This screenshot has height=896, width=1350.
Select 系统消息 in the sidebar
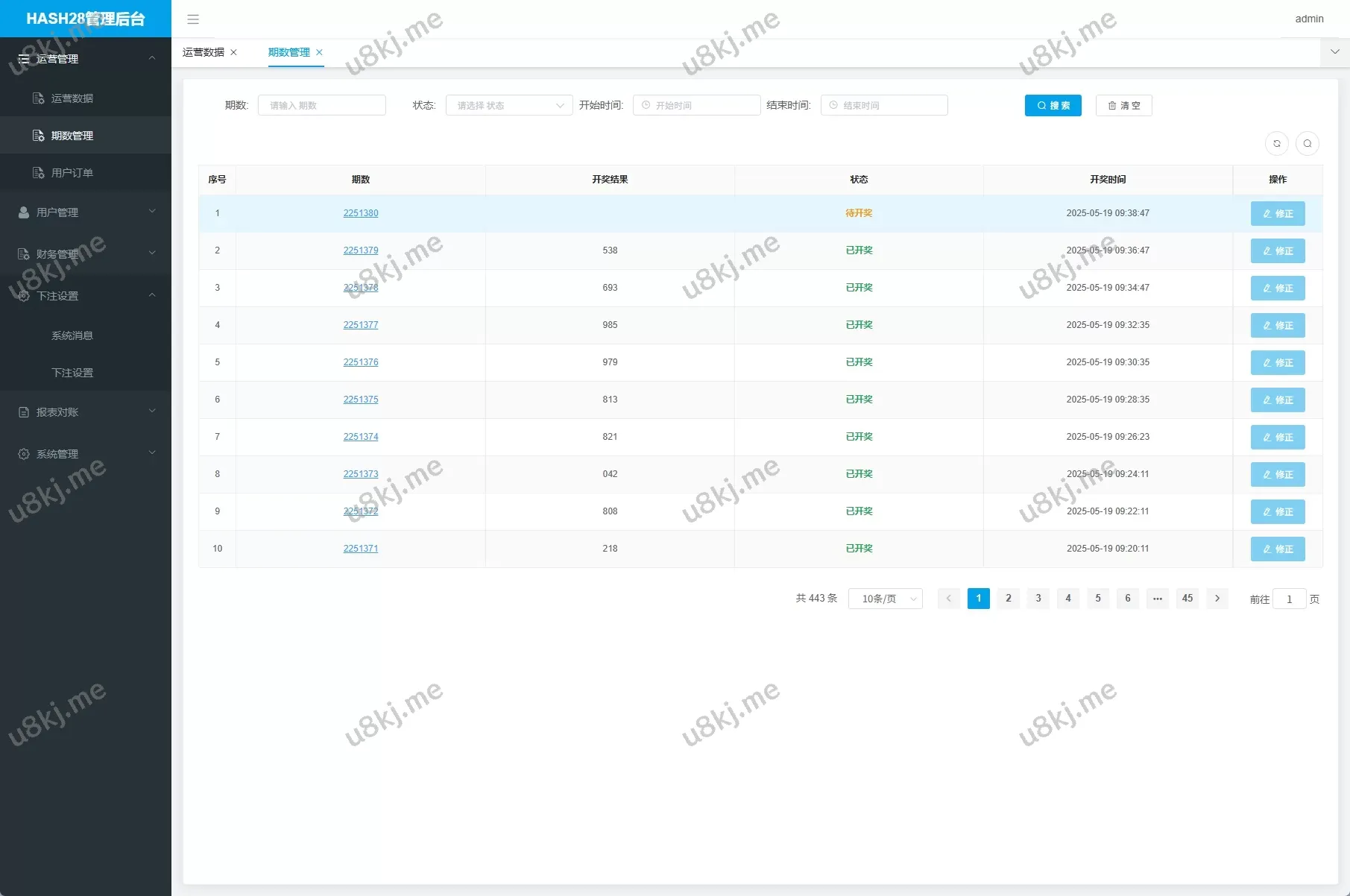coord(72,335)
